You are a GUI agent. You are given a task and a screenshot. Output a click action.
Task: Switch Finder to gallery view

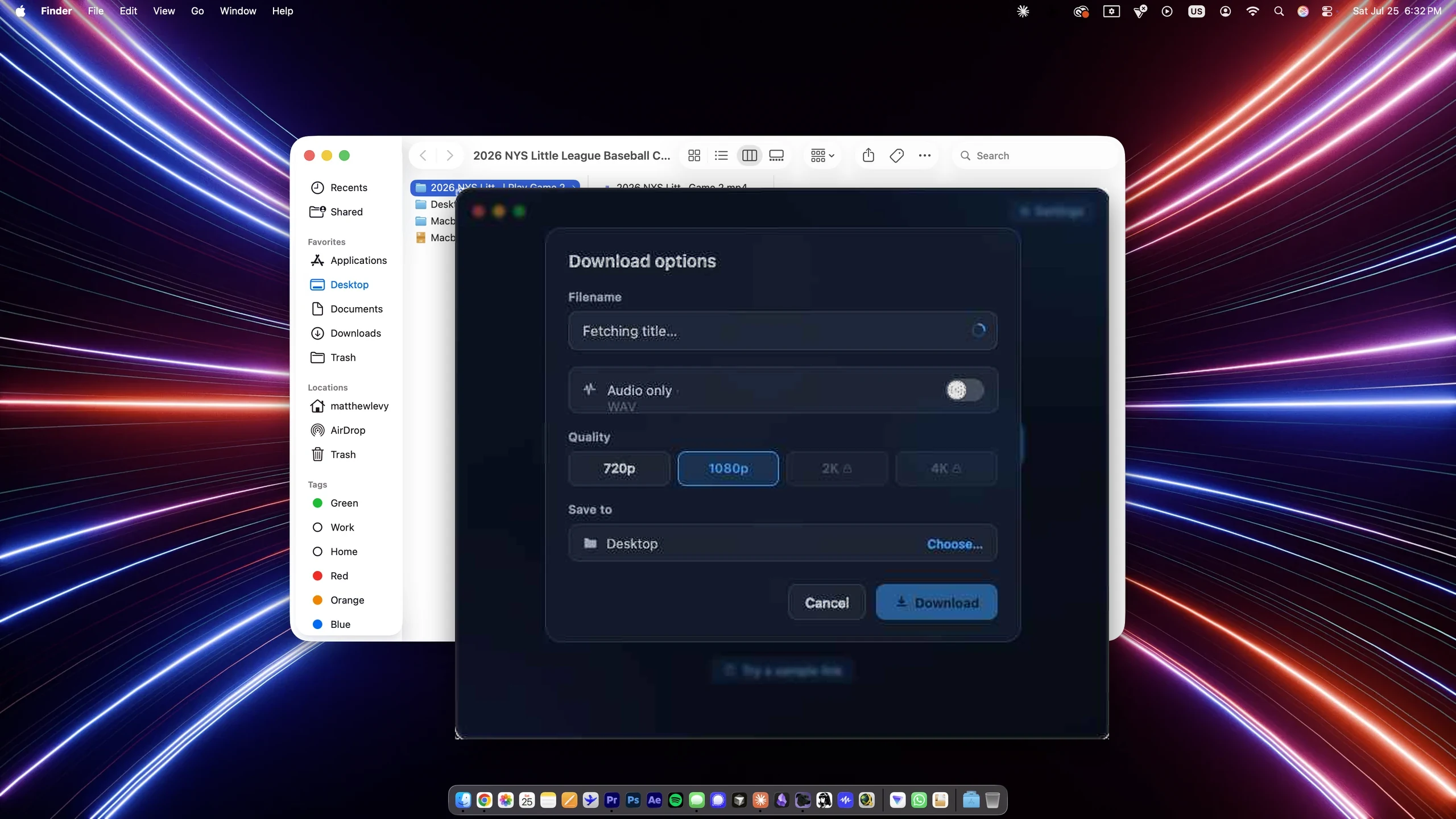click(776, 155)
